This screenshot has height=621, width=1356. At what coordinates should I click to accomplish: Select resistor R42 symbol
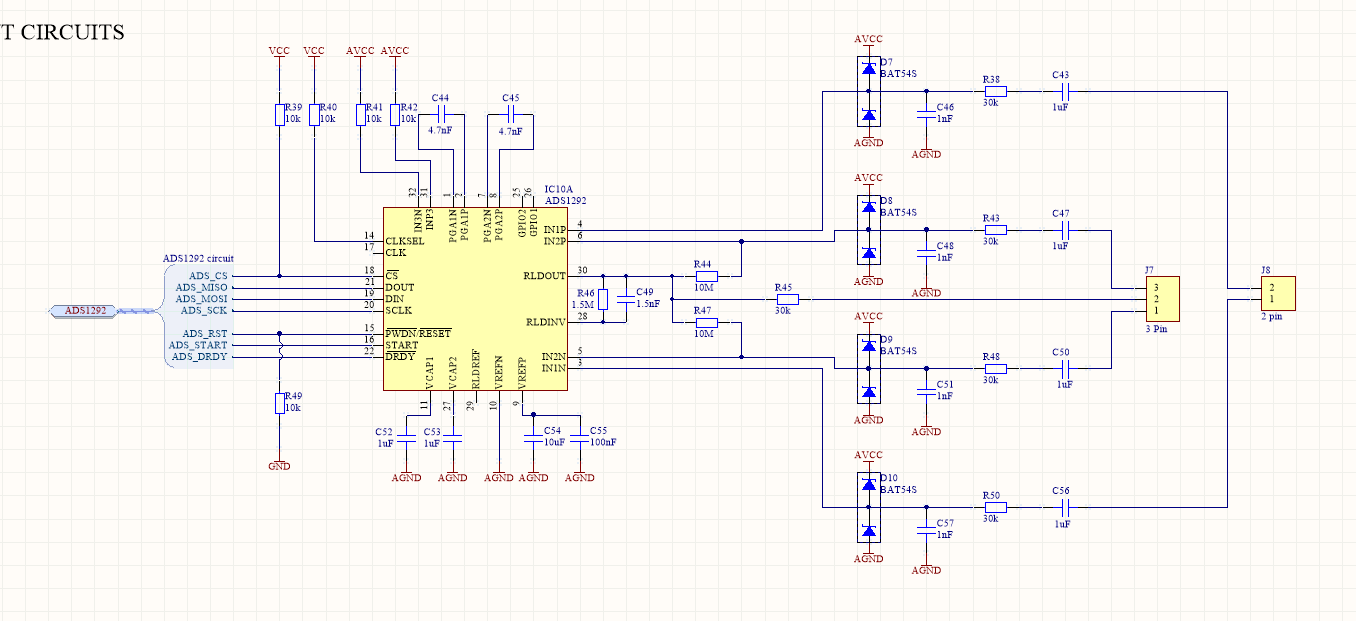395,114
